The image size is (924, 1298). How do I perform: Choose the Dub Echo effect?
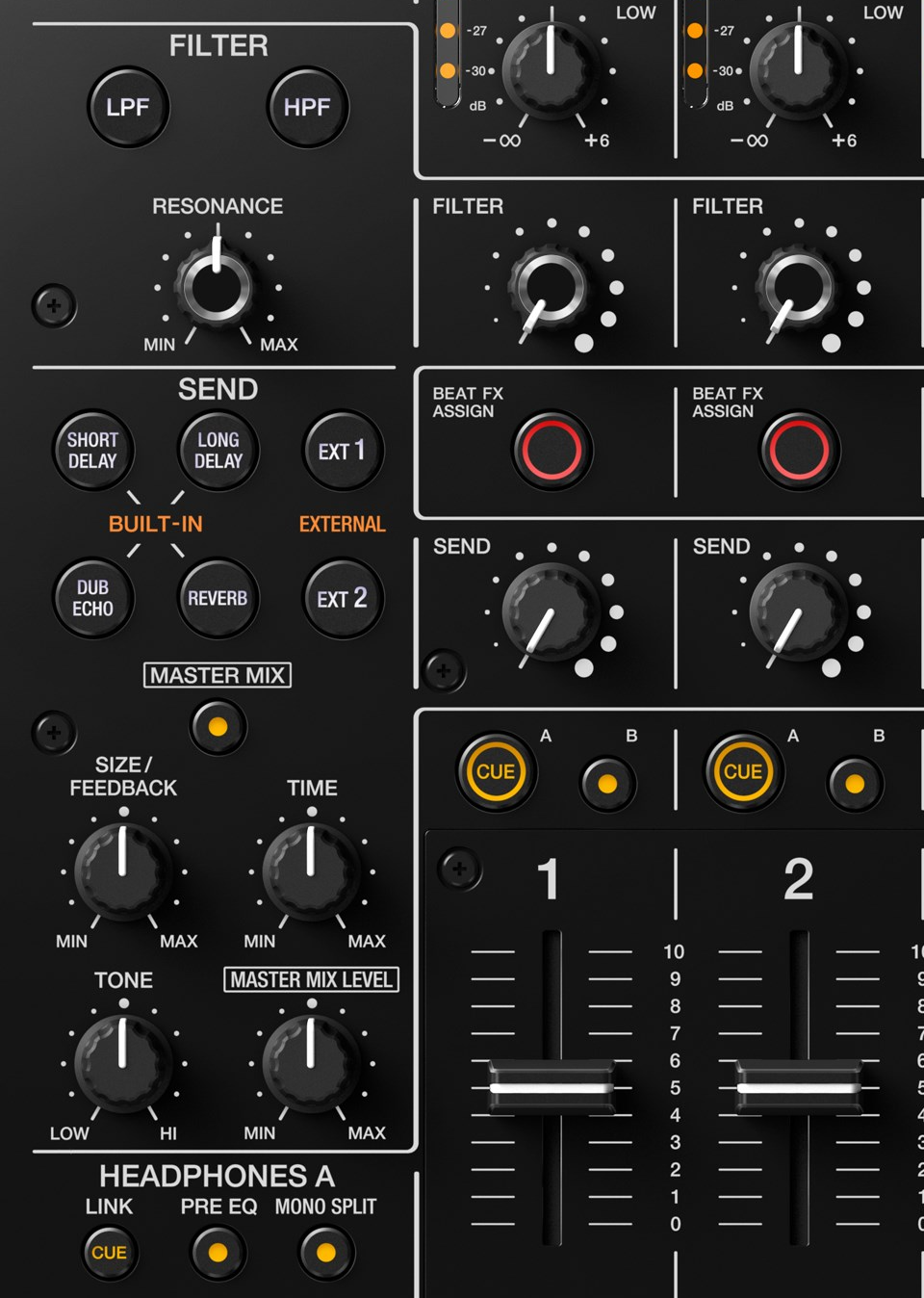pos(92,598)
